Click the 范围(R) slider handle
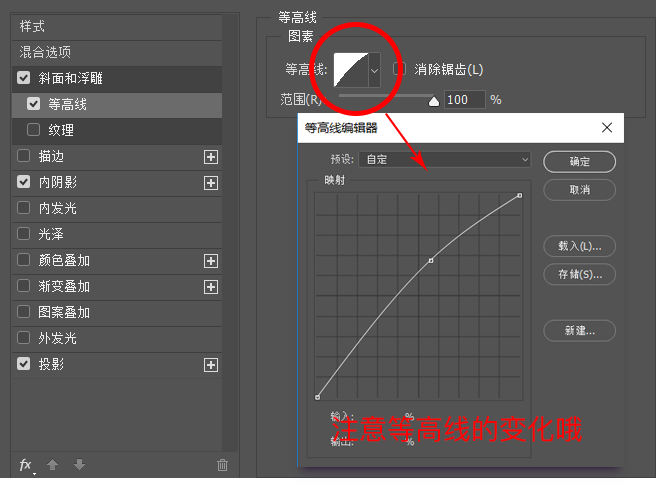Screen dimensions: 656x485 tap(434, 102)
